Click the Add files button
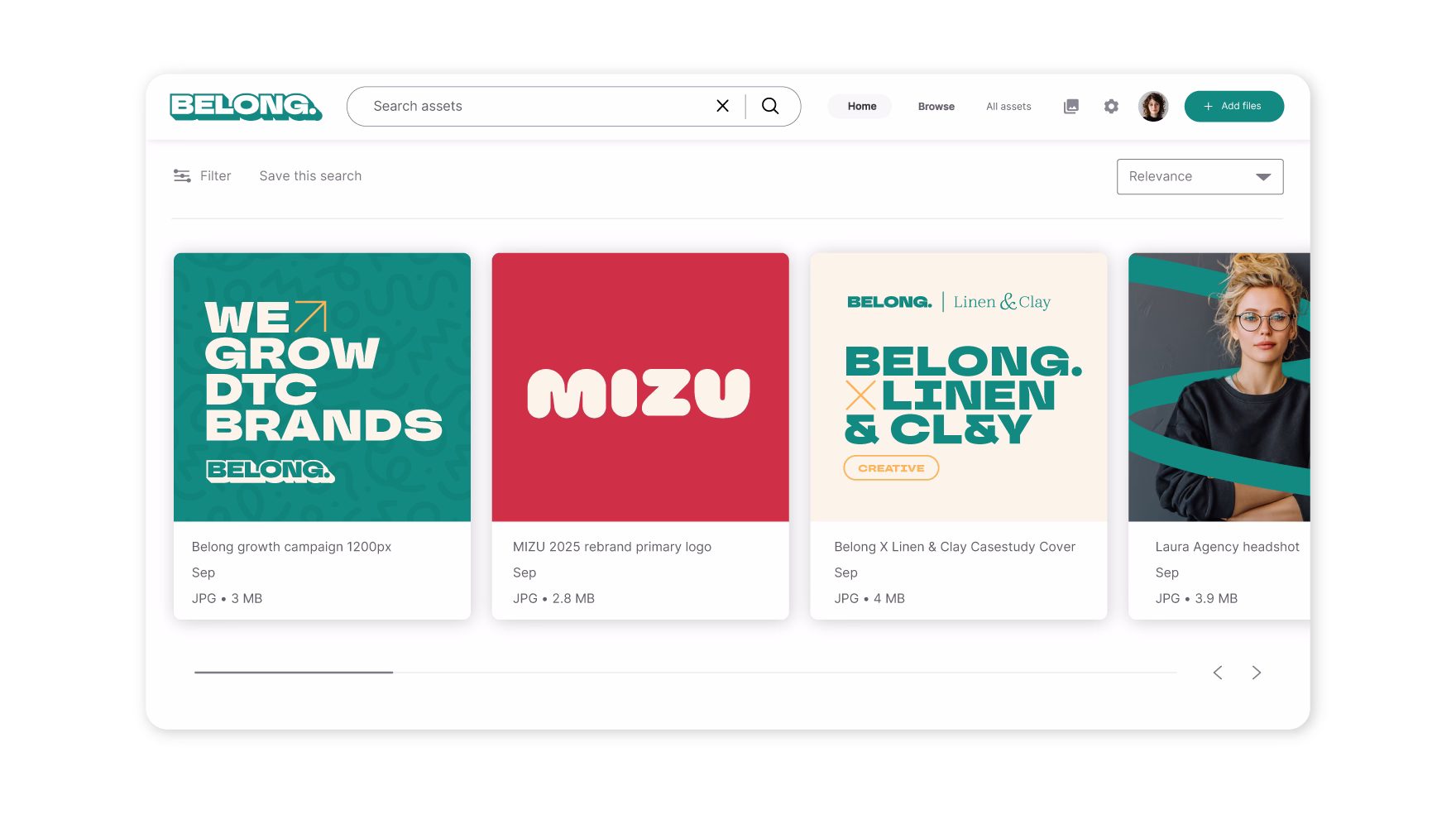Screen dimensions: 1456x819 (1233, 106)
